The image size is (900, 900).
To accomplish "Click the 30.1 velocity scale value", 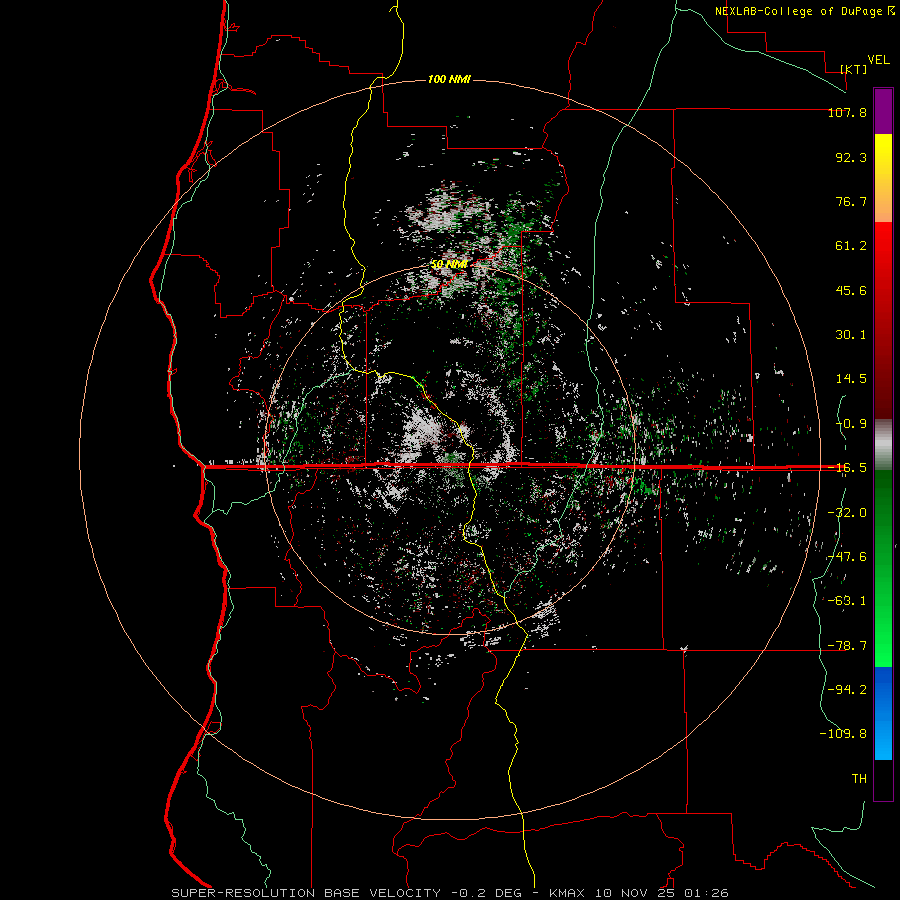I will click(851, 335).
